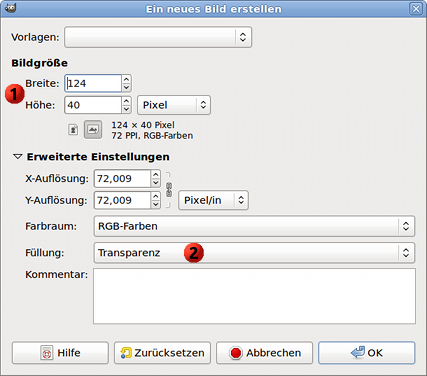Click into the Höhe height field
The image size is (427, 376).
click(93, 105)
